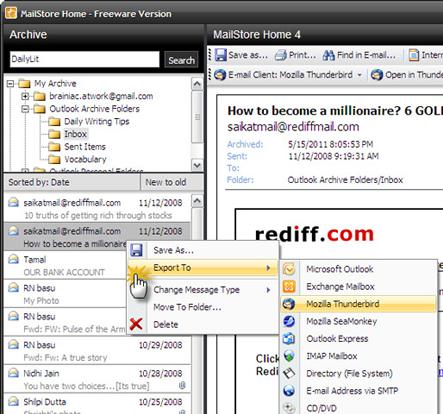This screenshot has height=414, width=443.
Task: Click the red Delete X icon
Action: [x=136, y=324]
